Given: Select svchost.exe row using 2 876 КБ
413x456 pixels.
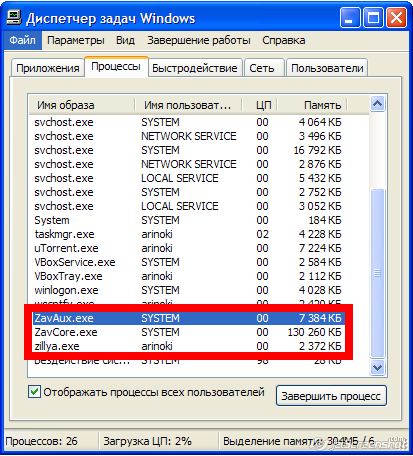Looking at the screenshot, I should [x=188, y=164].
